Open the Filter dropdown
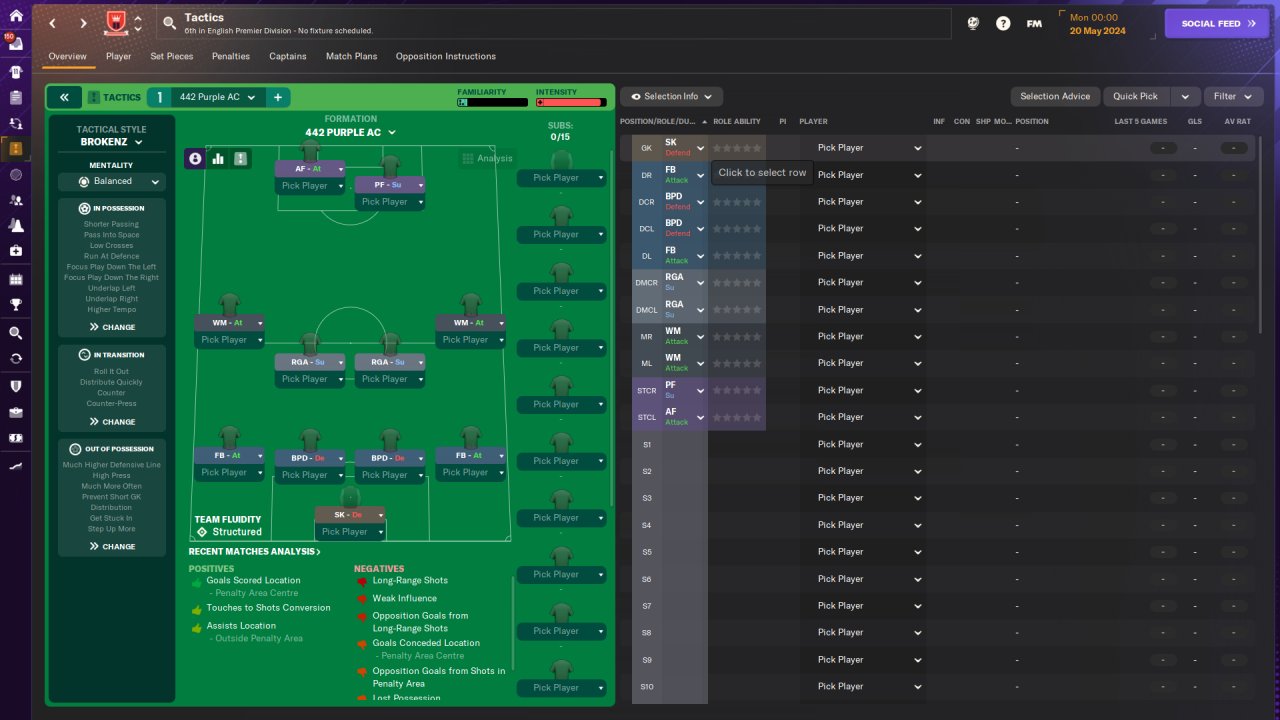The height and width of the screenshot is (720, 1280). (x=1233, y=96)
